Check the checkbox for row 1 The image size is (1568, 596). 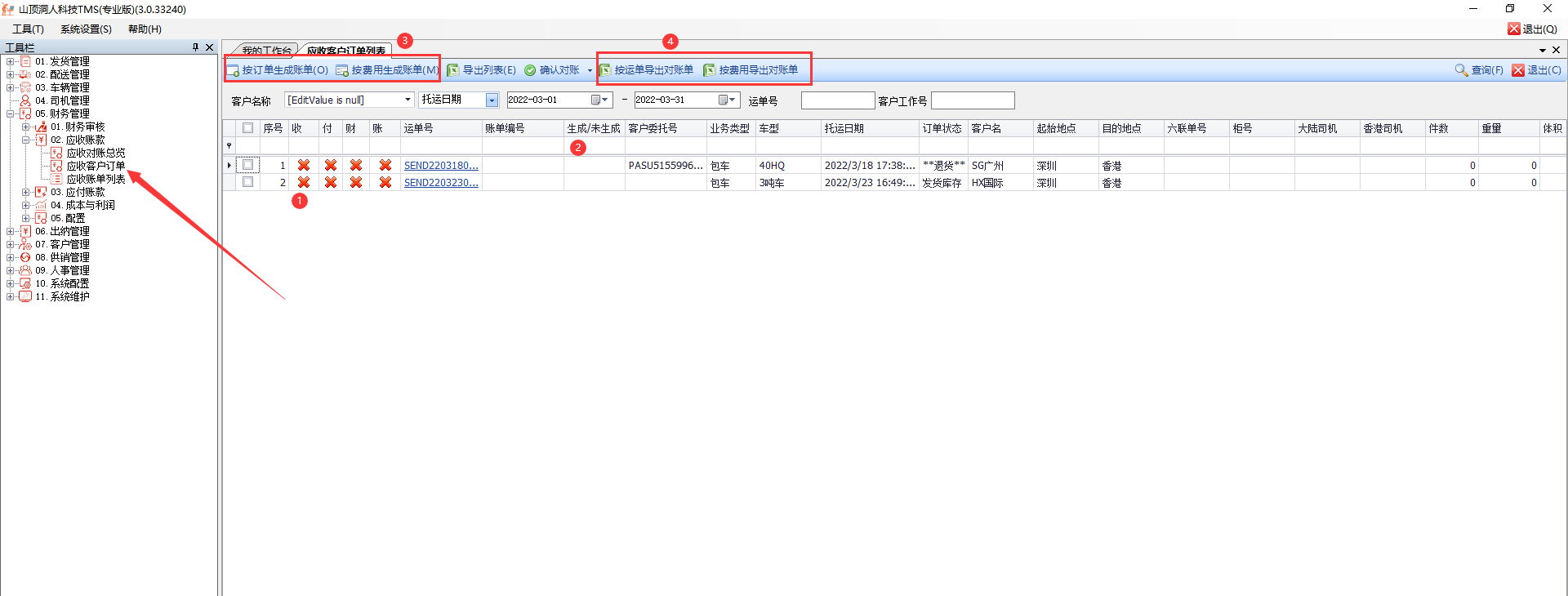pyautogui.click(x=247, y=165)
